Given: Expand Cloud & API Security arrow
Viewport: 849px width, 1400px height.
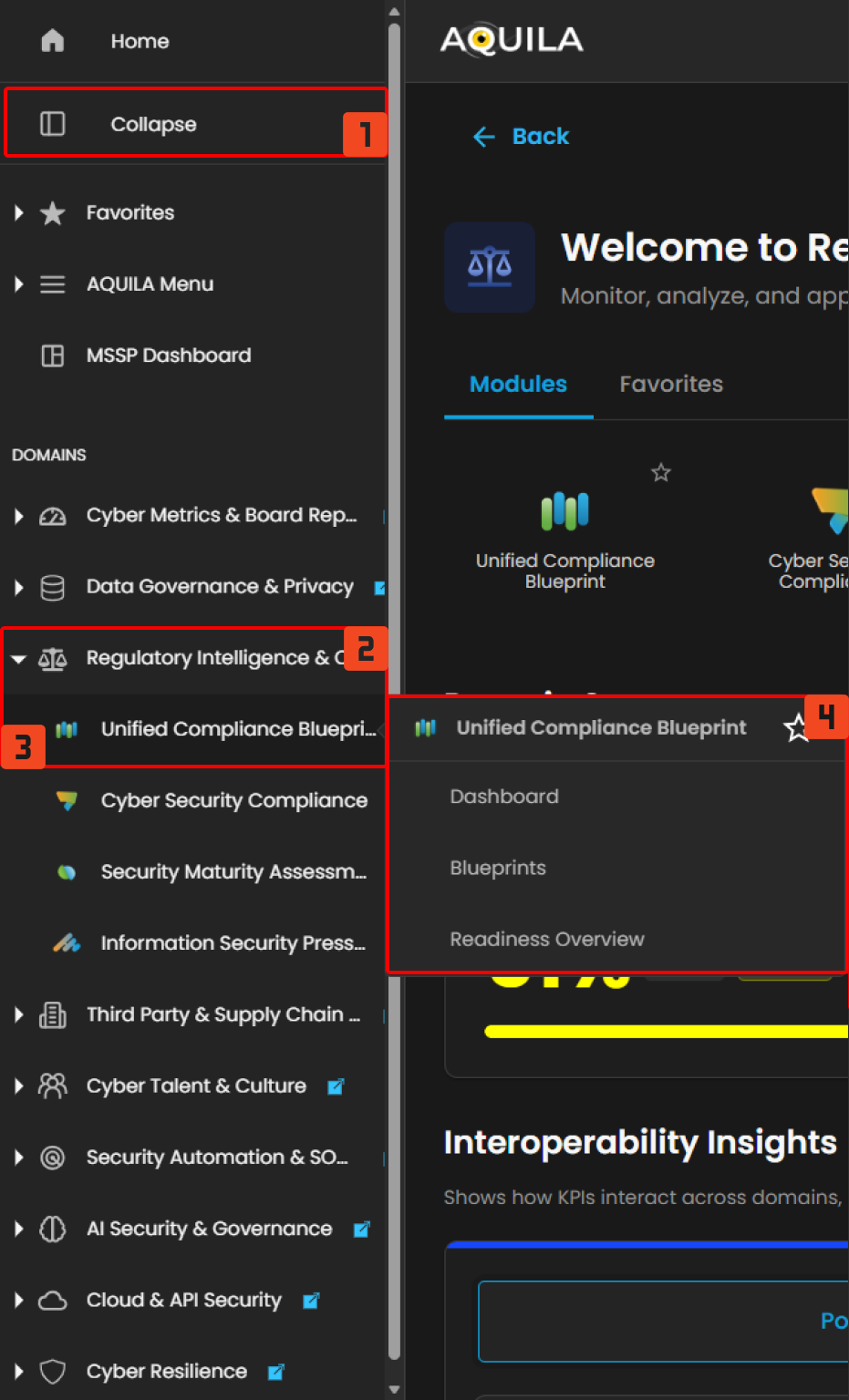Looking at the screenshot, I should pos(18,1301).
